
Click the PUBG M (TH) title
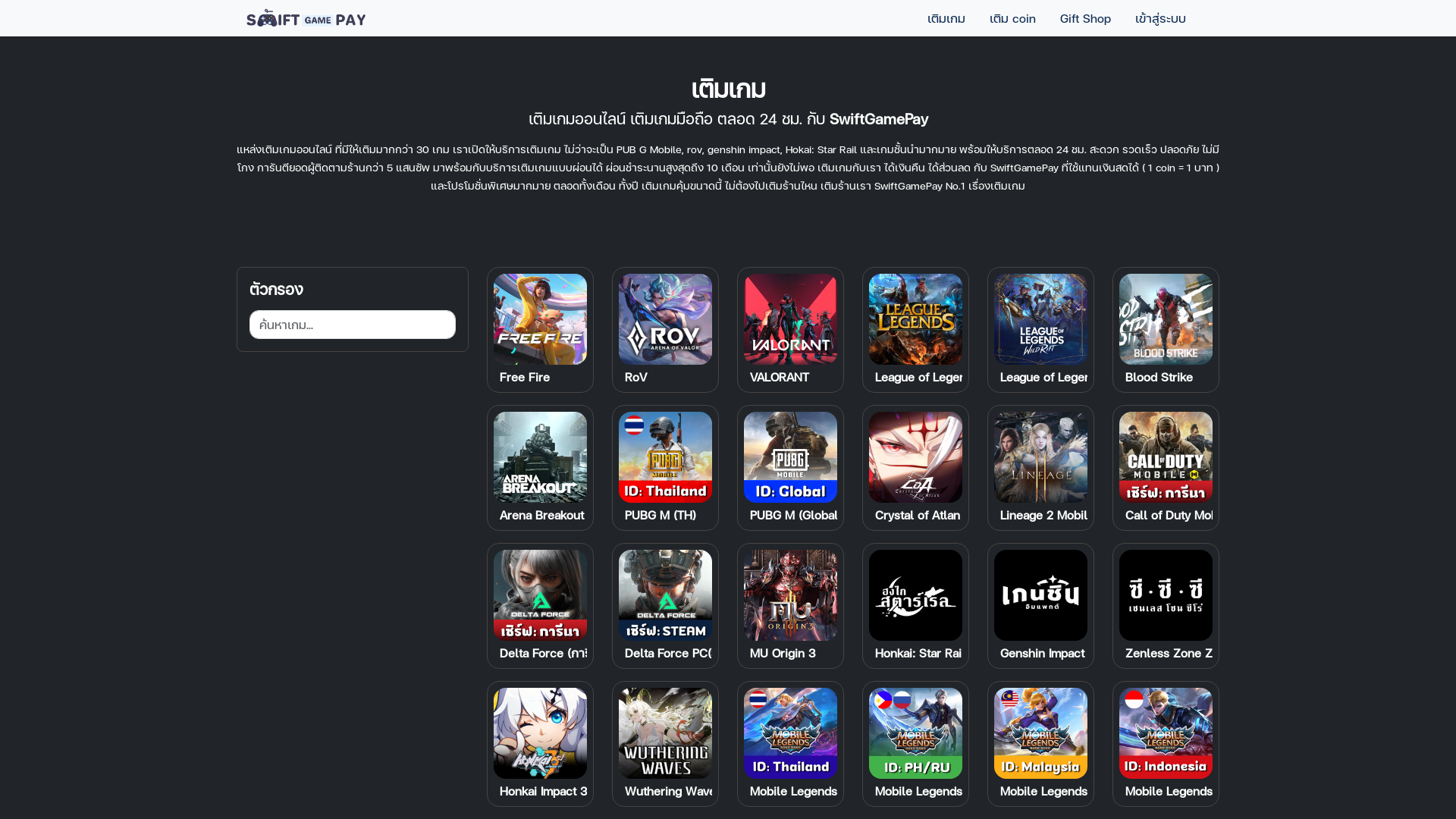click(x=661, y=515)
